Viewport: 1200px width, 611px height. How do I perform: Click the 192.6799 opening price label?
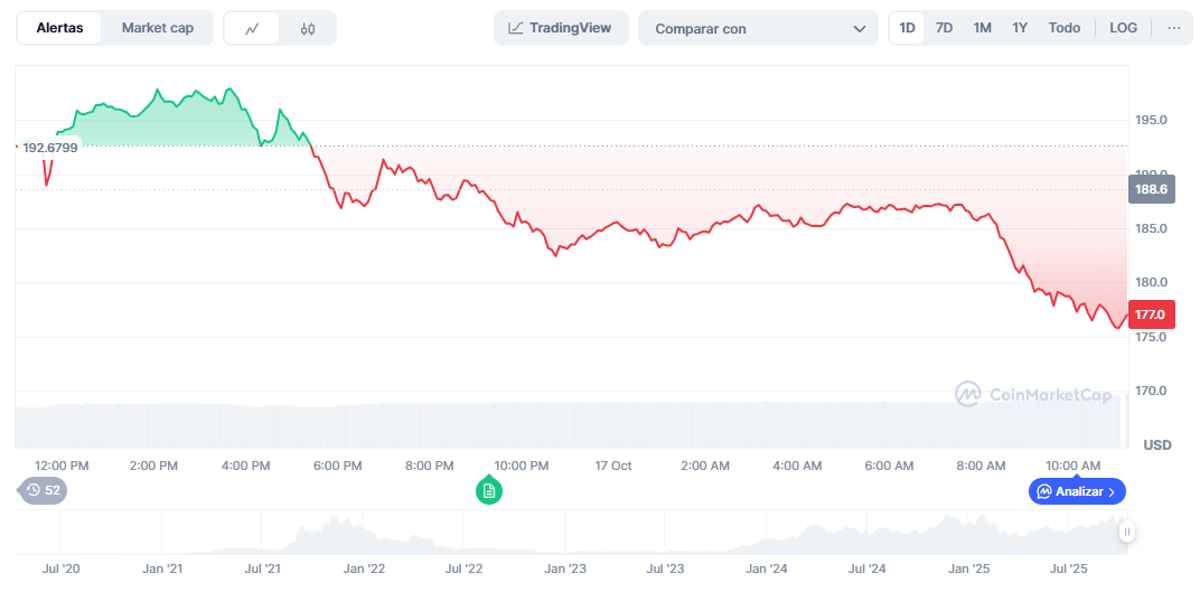tap(49, 147)
